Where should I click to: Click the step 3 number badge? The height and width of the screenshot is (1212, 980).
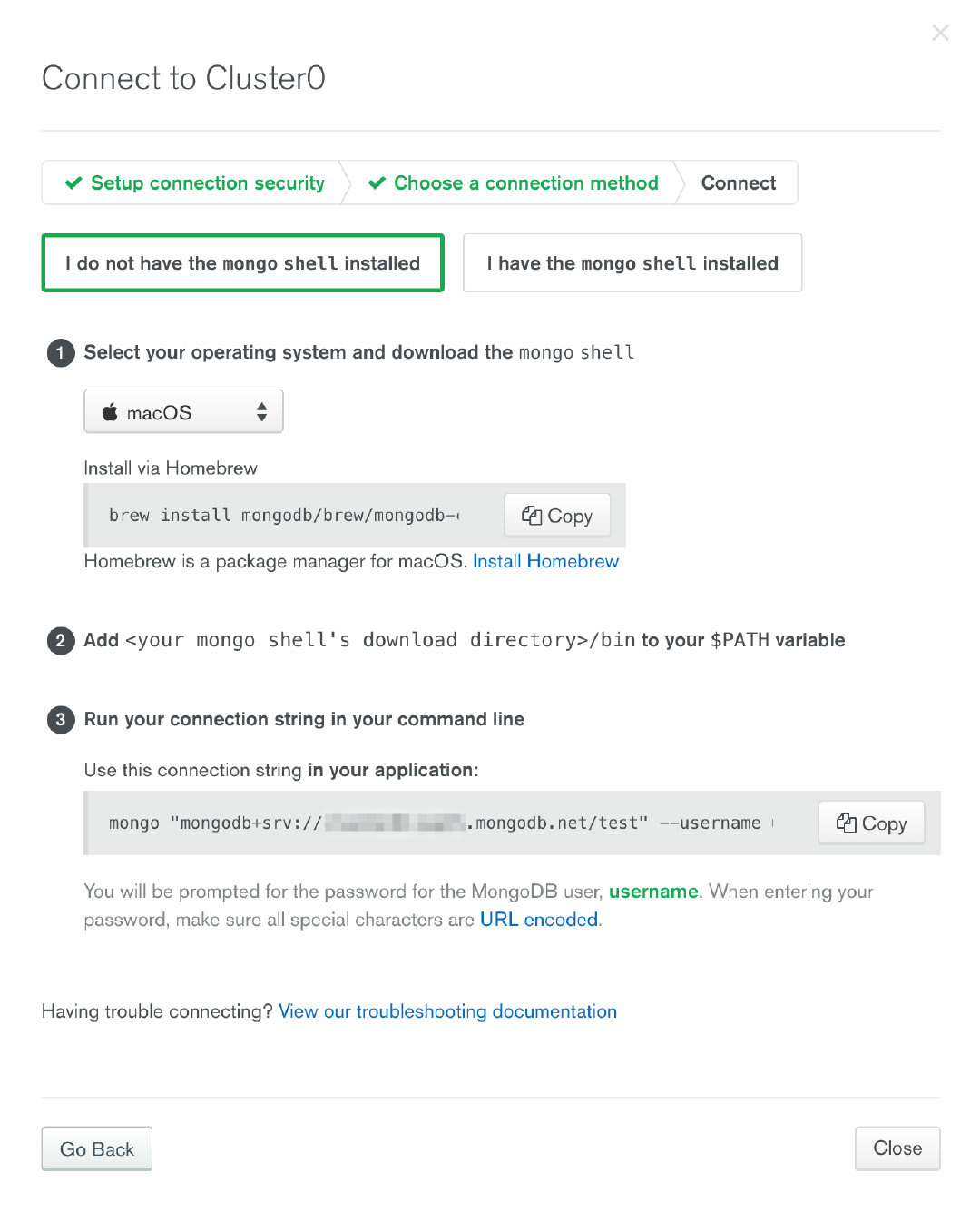click(61, 720)
